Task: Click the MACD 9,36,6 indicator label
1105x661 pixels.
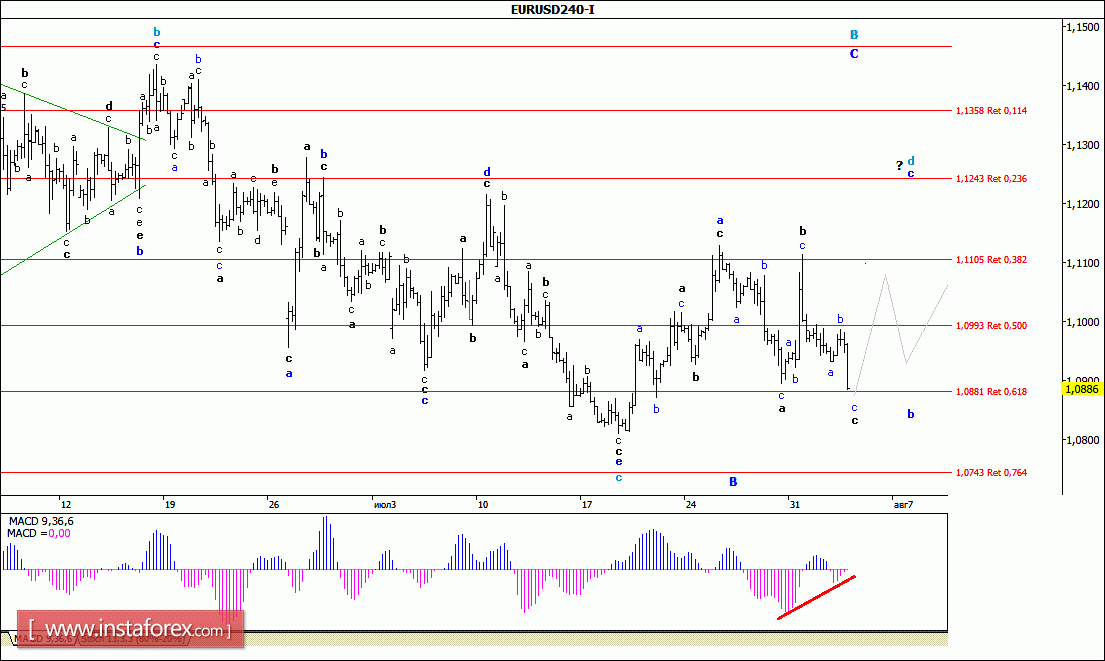Action: [42, 521]
